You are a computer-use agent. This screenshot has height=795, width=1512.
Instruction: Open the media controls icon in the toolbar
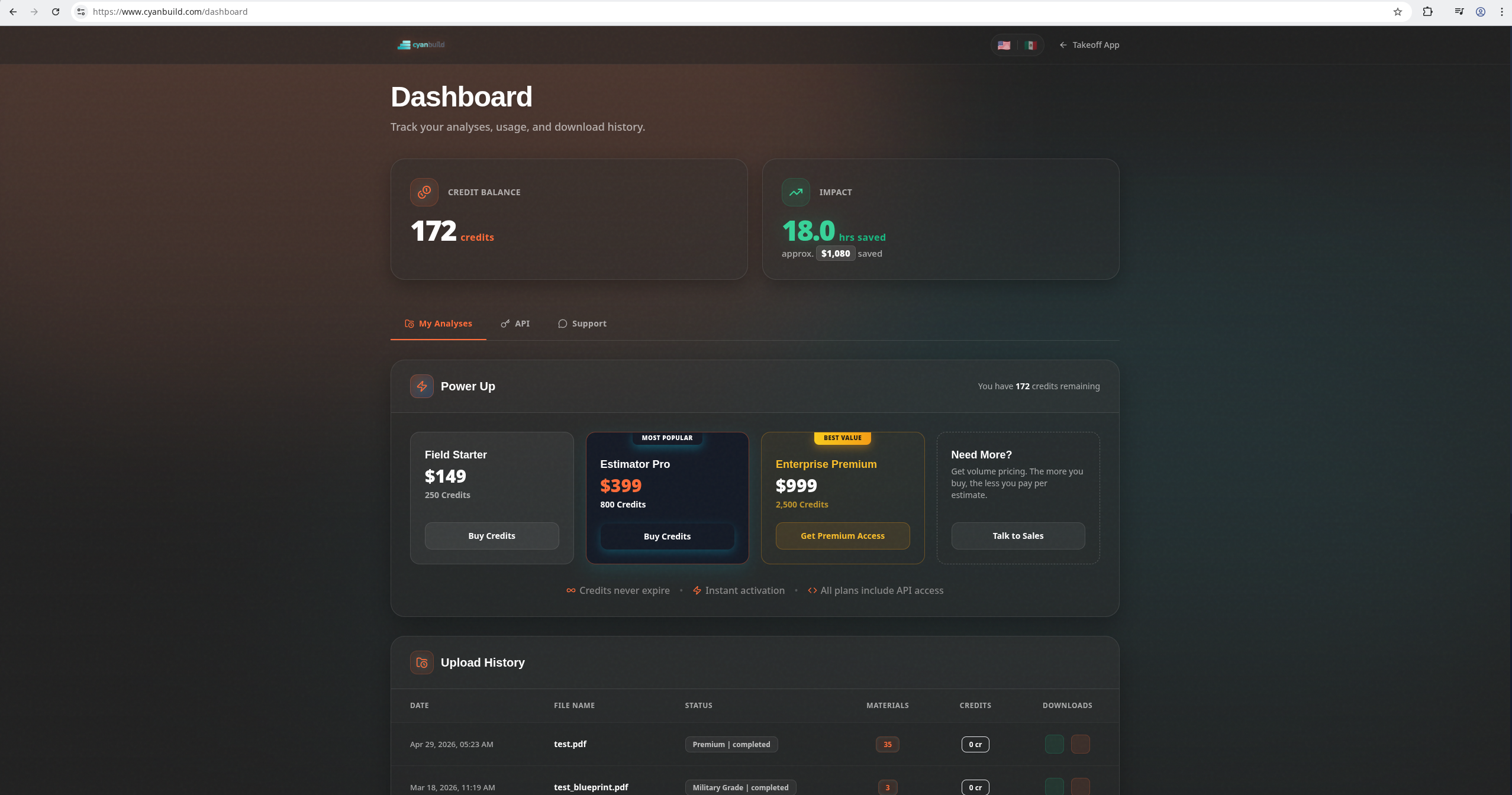coord(1459,12)
